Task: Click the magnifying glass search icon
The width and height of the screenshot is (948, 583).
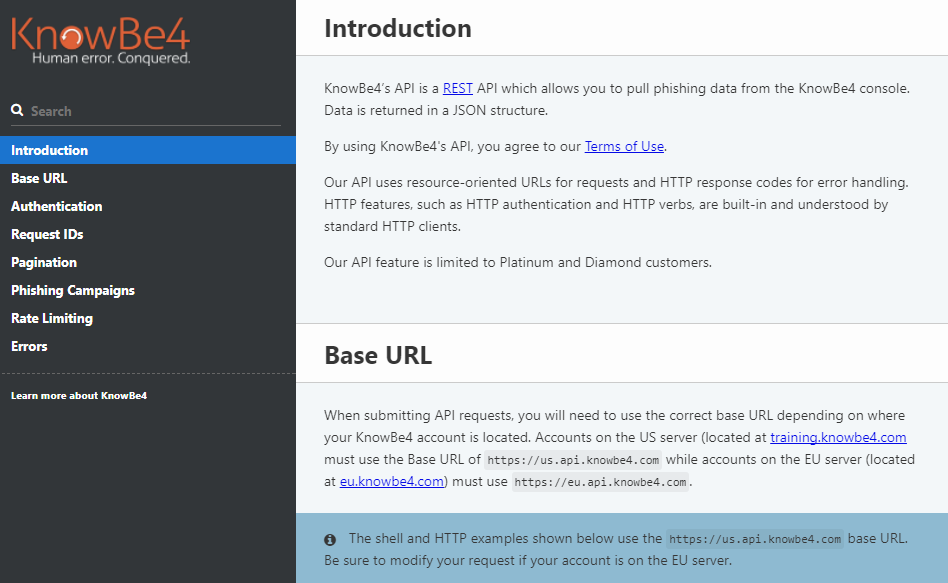Action: [x=17, y=111]
